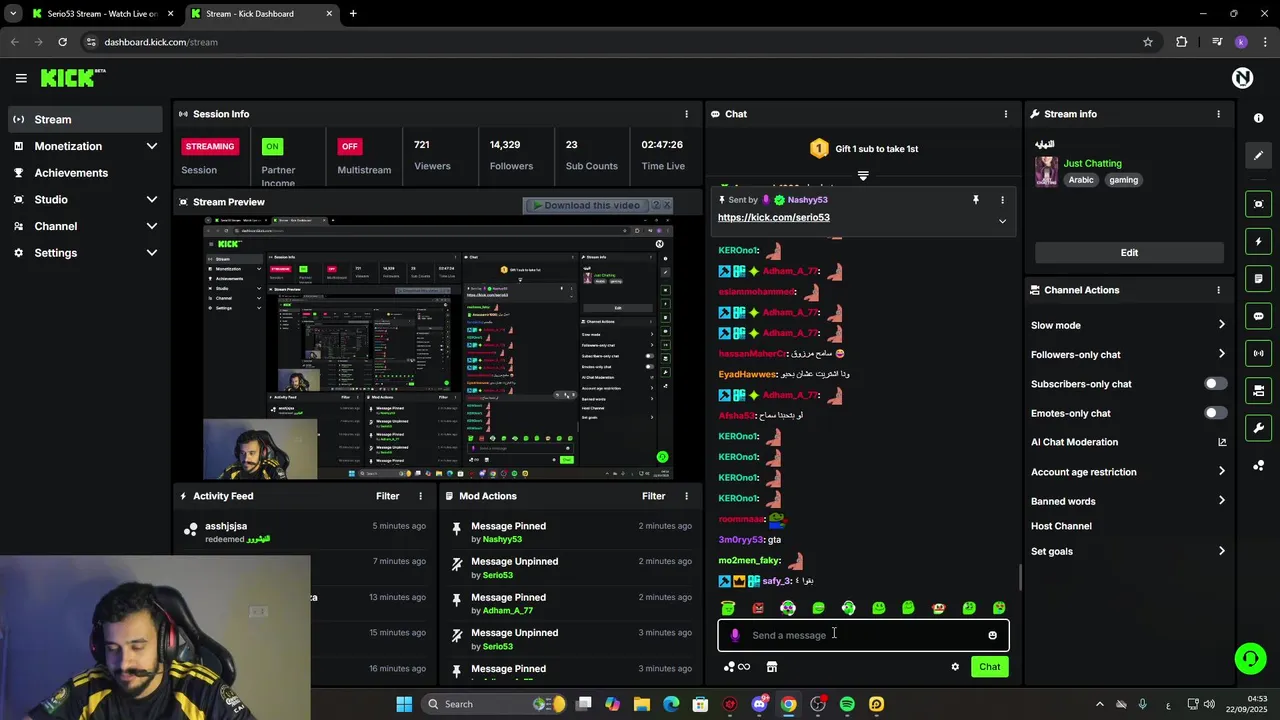Open pinned link kick.com/serio53
Viewport: 1280px width, 720px height.
(x=773, y=218)
